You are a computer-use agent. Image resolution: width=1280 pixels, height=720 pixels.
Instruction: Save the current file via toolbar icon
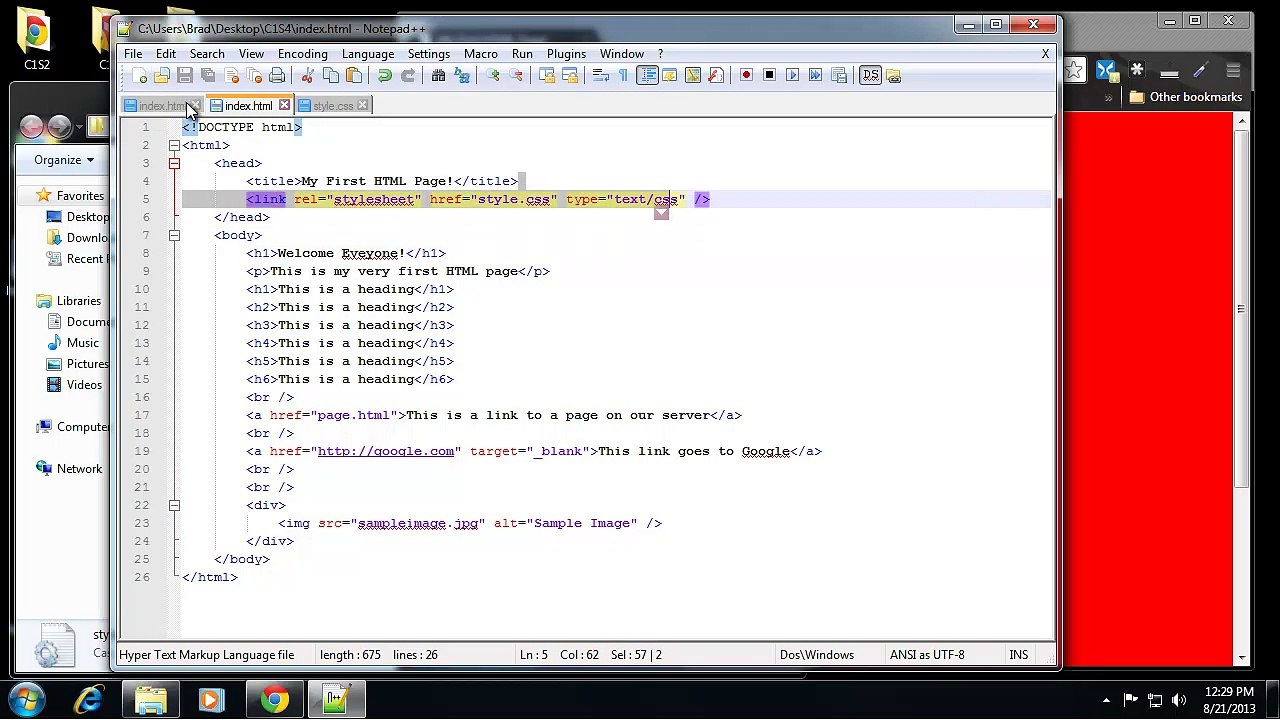pos(185,76)
